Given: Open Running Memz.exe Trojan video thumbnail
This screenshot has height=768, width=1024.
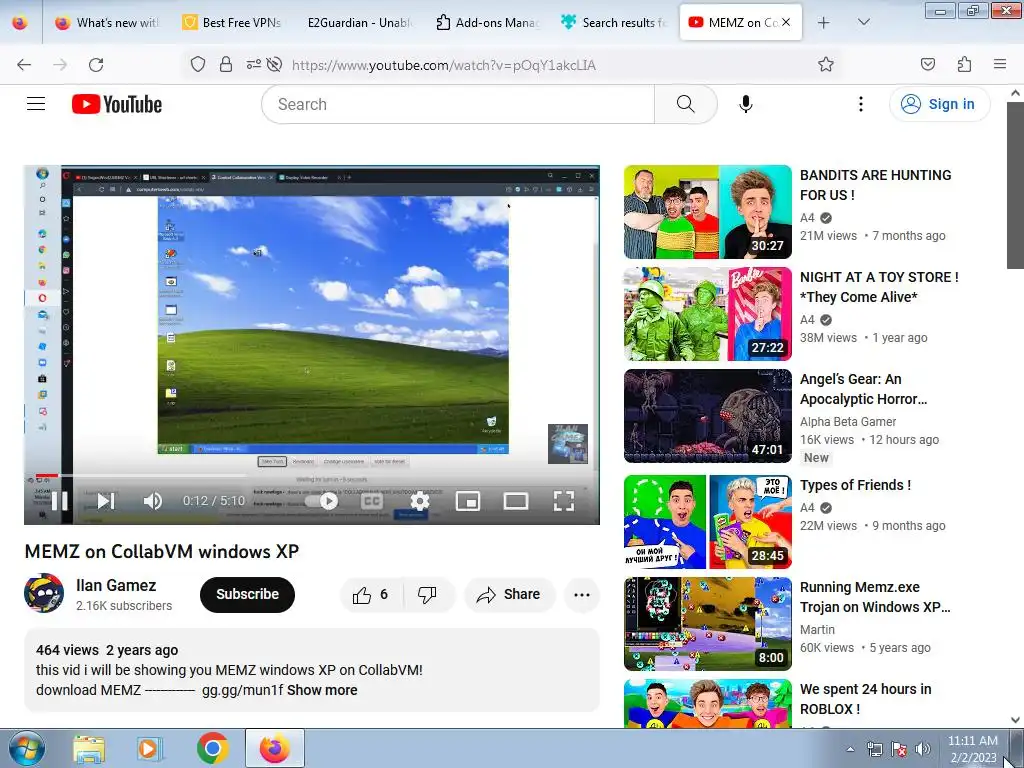Looking at the screenshot, I should tap(707, 624).
